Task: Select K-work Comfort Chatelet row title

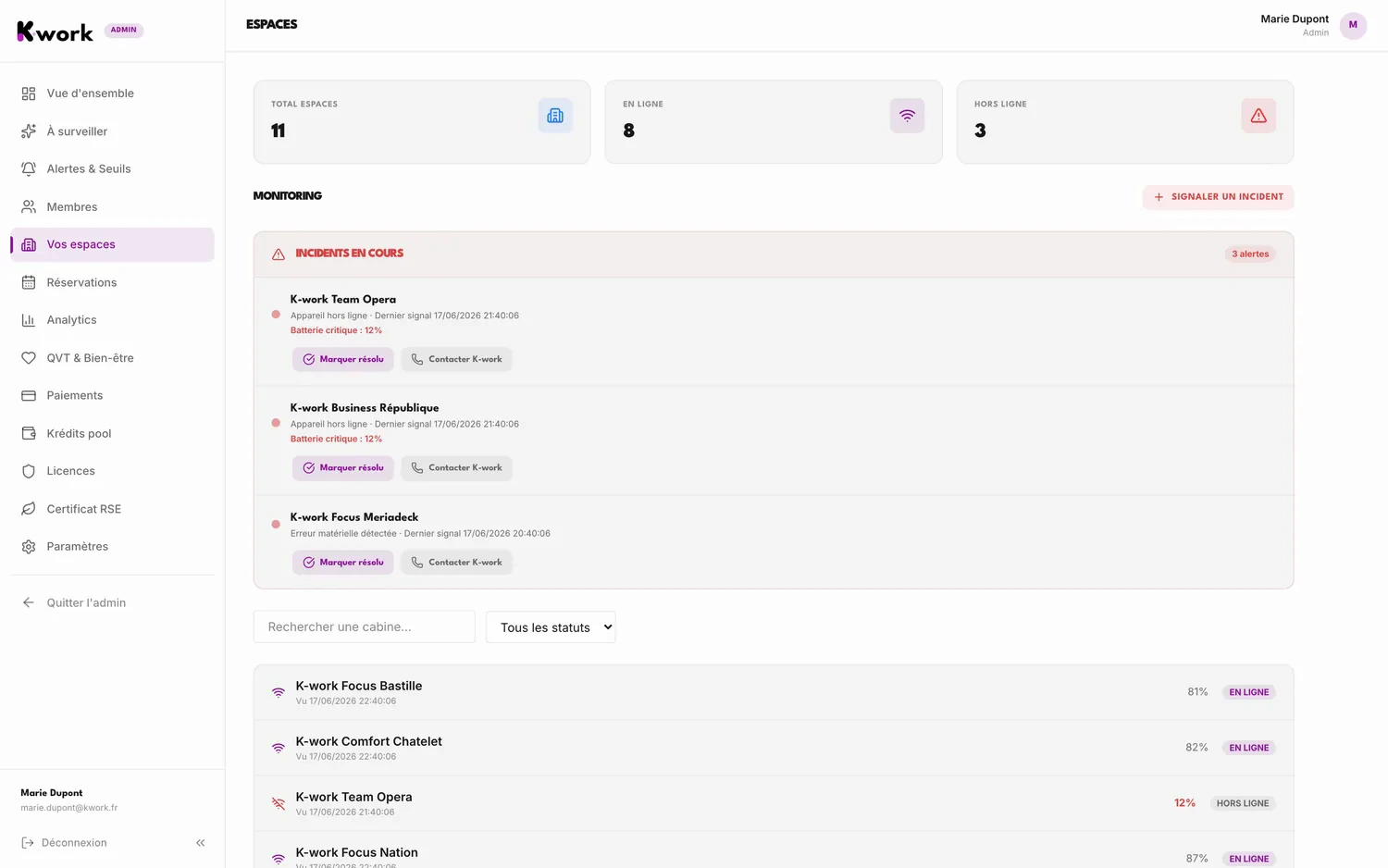Action: click(369, 741)
